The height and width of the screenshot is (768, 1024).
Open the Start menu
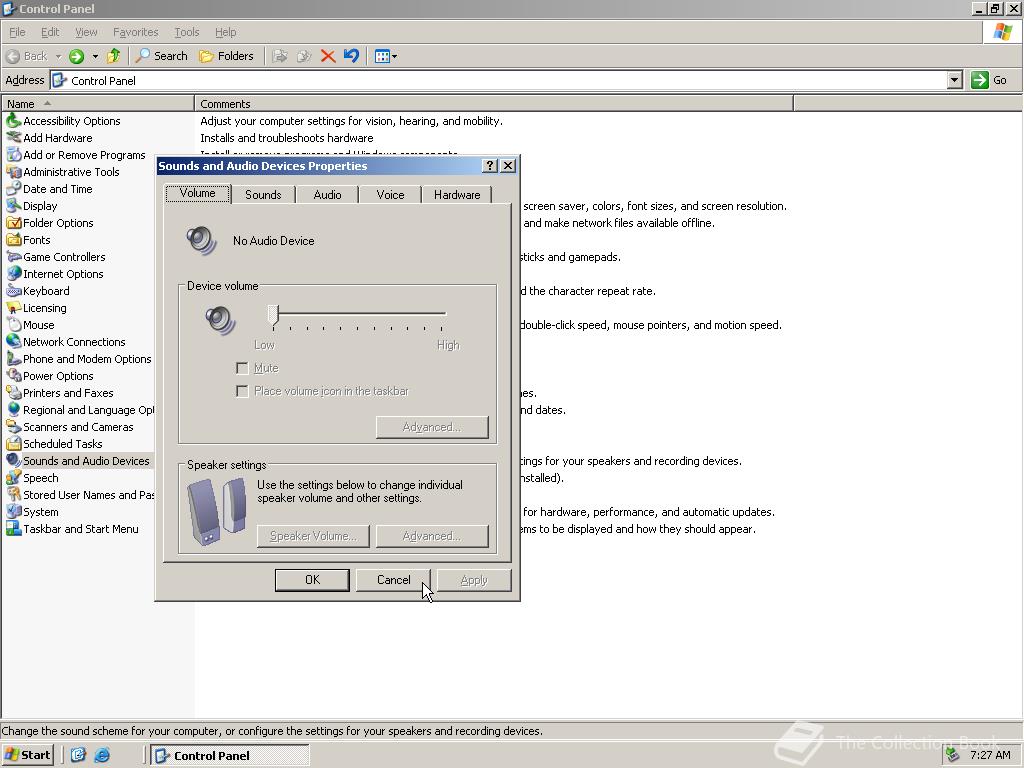click(x=27, y=755)
